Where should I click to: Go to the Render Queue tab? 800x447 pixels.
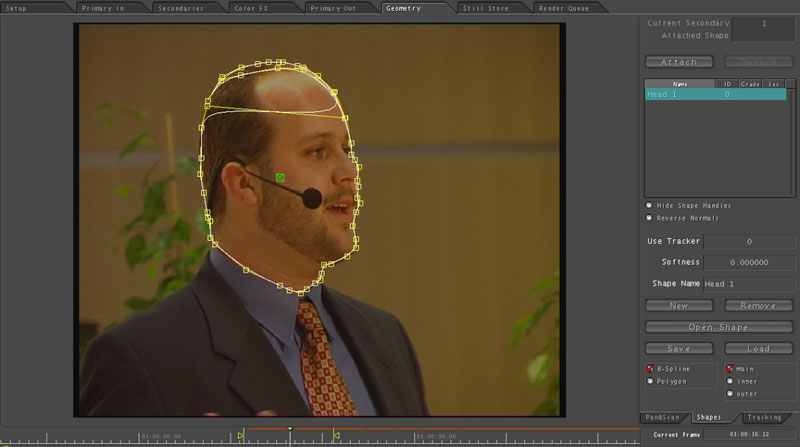566,8
